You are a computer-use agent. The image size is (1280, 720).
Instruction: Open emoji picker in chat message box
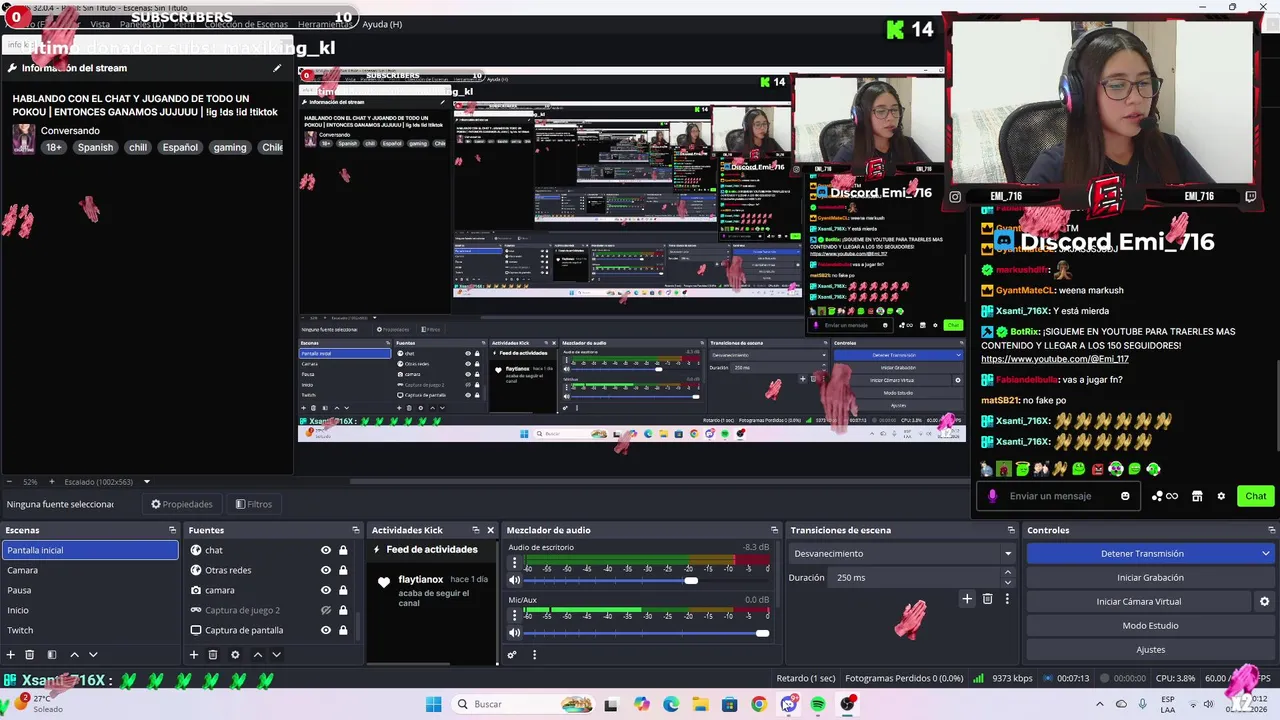click(x=1125, y=496)
